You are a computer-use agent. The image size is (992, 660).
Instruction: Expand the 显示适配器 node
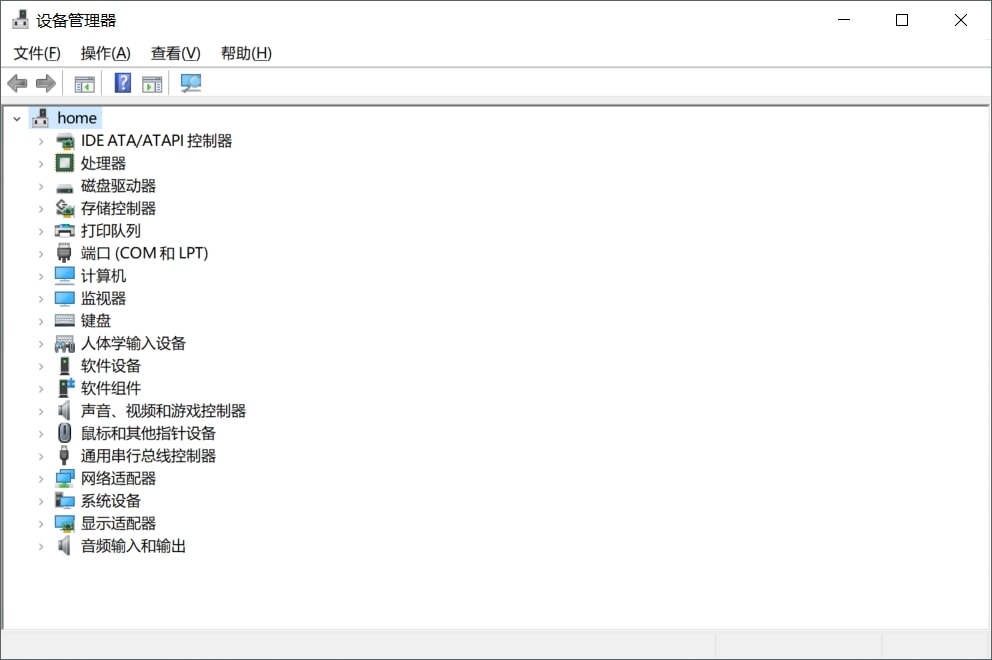(41, 524)
